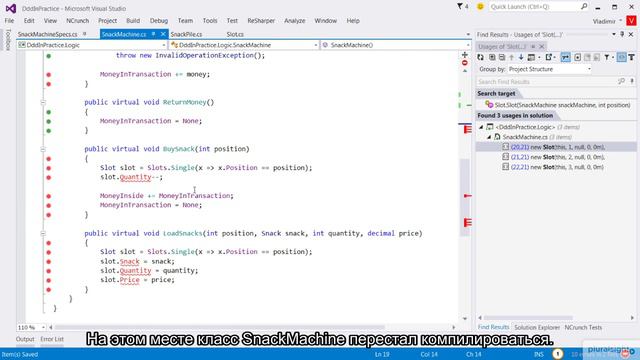Click the editor vertical scrollbar thumb
The width and height of the screenshot is (640, 360).
464,197
